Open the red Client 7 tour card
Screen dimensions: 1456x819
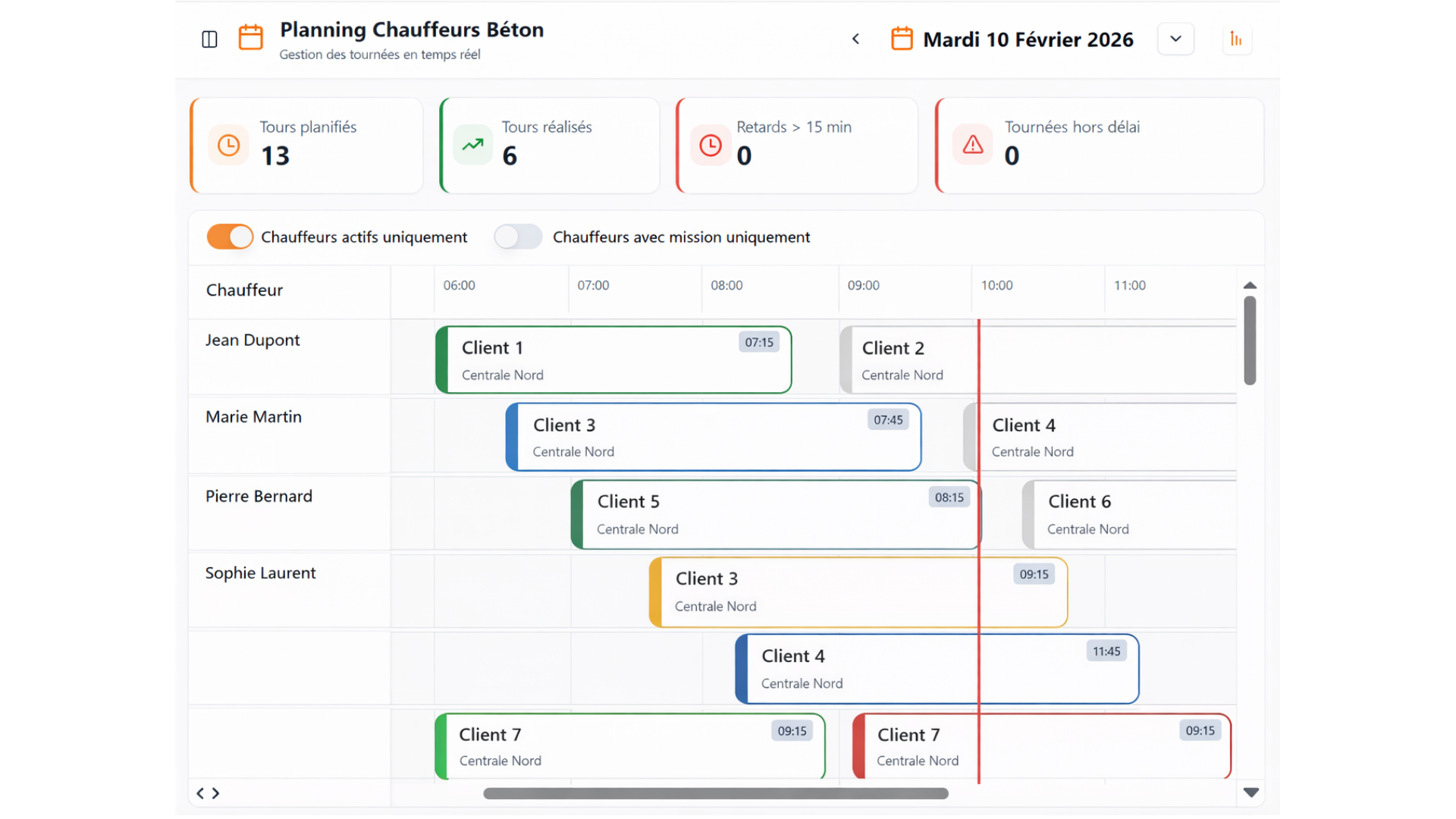pyautogui.click(x=1040, y=746)
